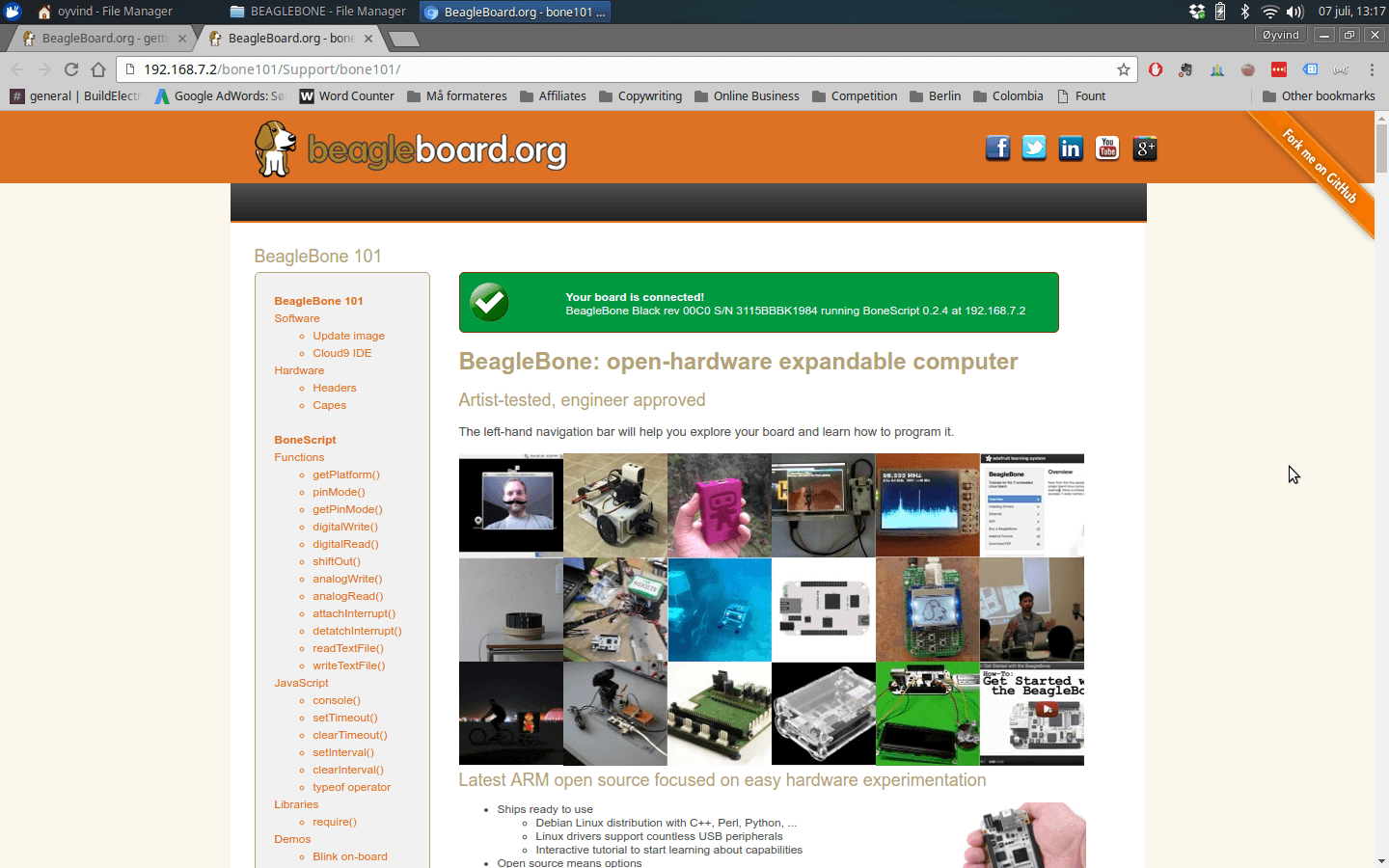1389x868 pixels.
Task: Click the 07 juli 13:17 clock
Action: pos(1351,12)
